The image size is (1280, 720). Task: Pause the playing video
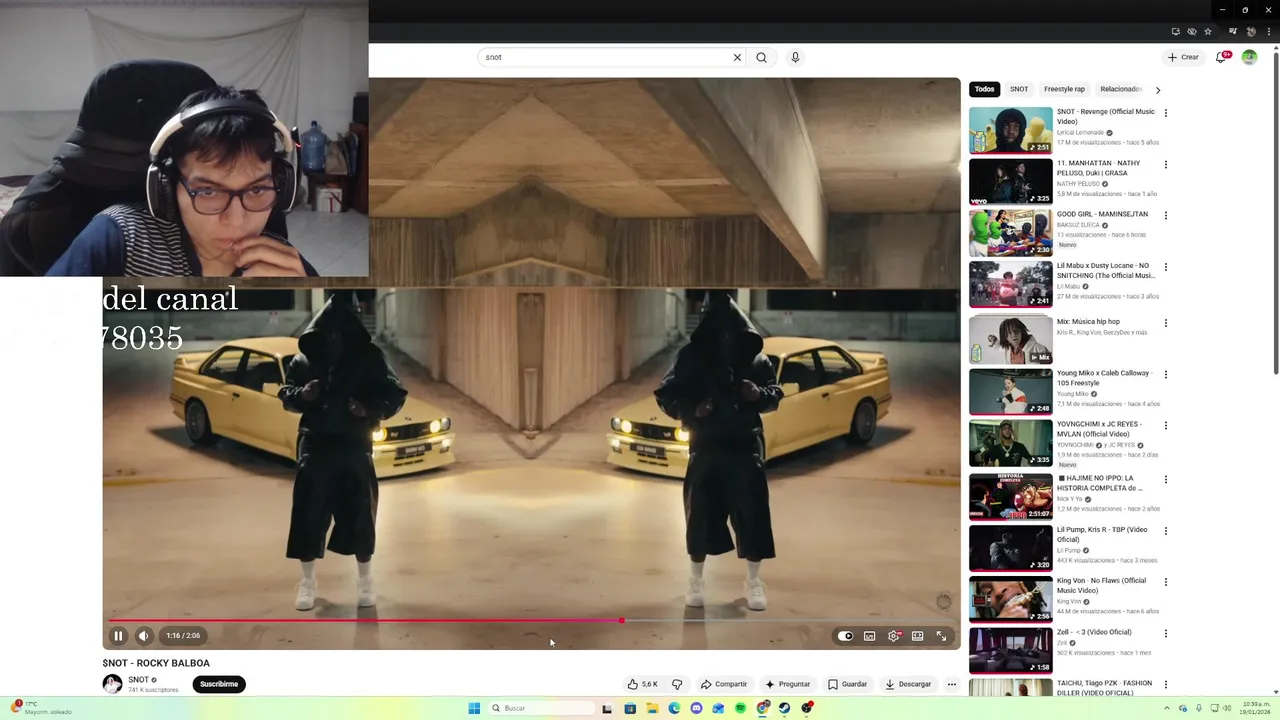pyautogui.click(x=118, y=636)
